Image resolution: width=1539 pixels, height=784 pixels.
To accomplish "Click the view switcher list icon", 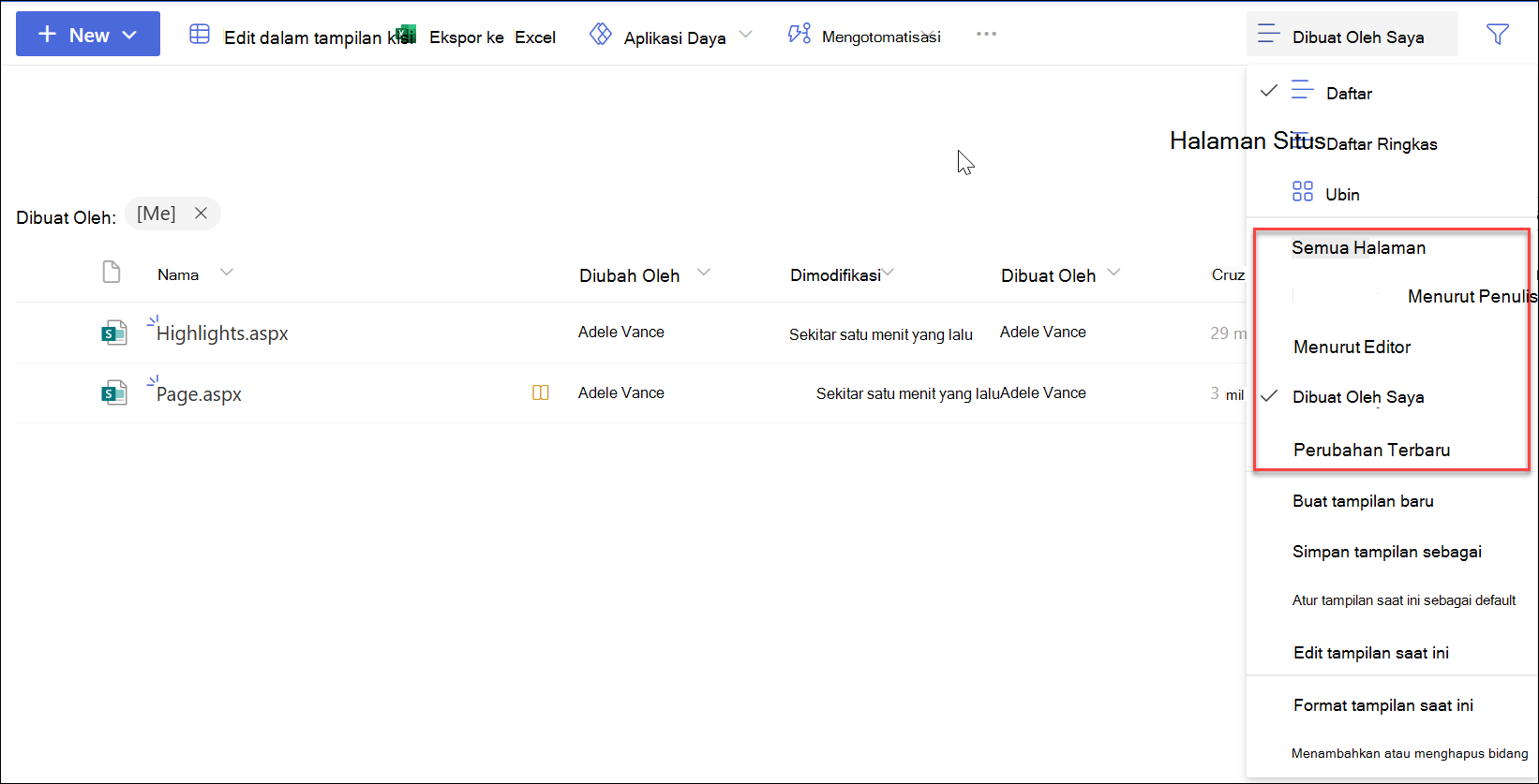I will coord(1269,35).
